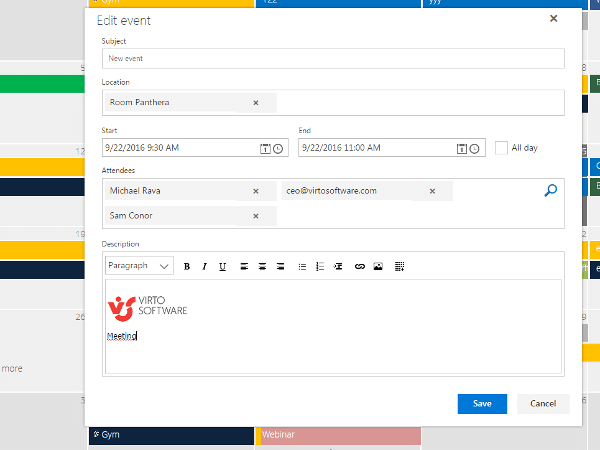Viewport: 600px width, 450px height.
Task: Toggle bold formatting in description toolbar
Action: coord(187,266)
